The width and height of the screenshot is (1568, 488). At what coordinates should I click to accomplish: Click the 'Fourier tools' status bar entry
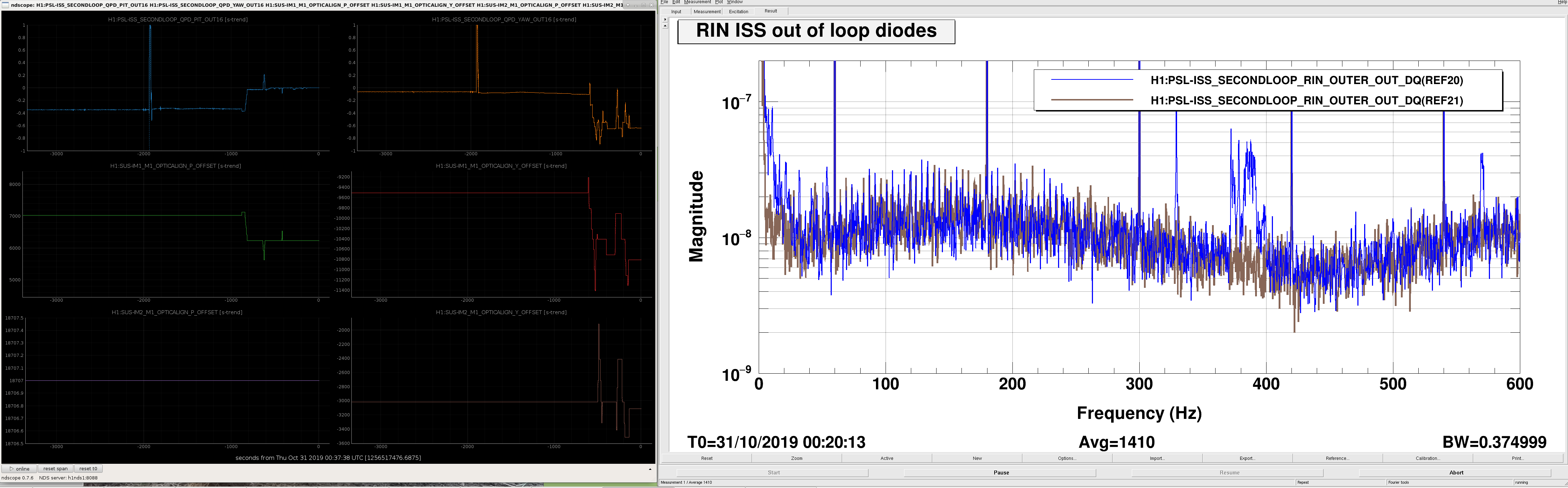pos(1398,483)
